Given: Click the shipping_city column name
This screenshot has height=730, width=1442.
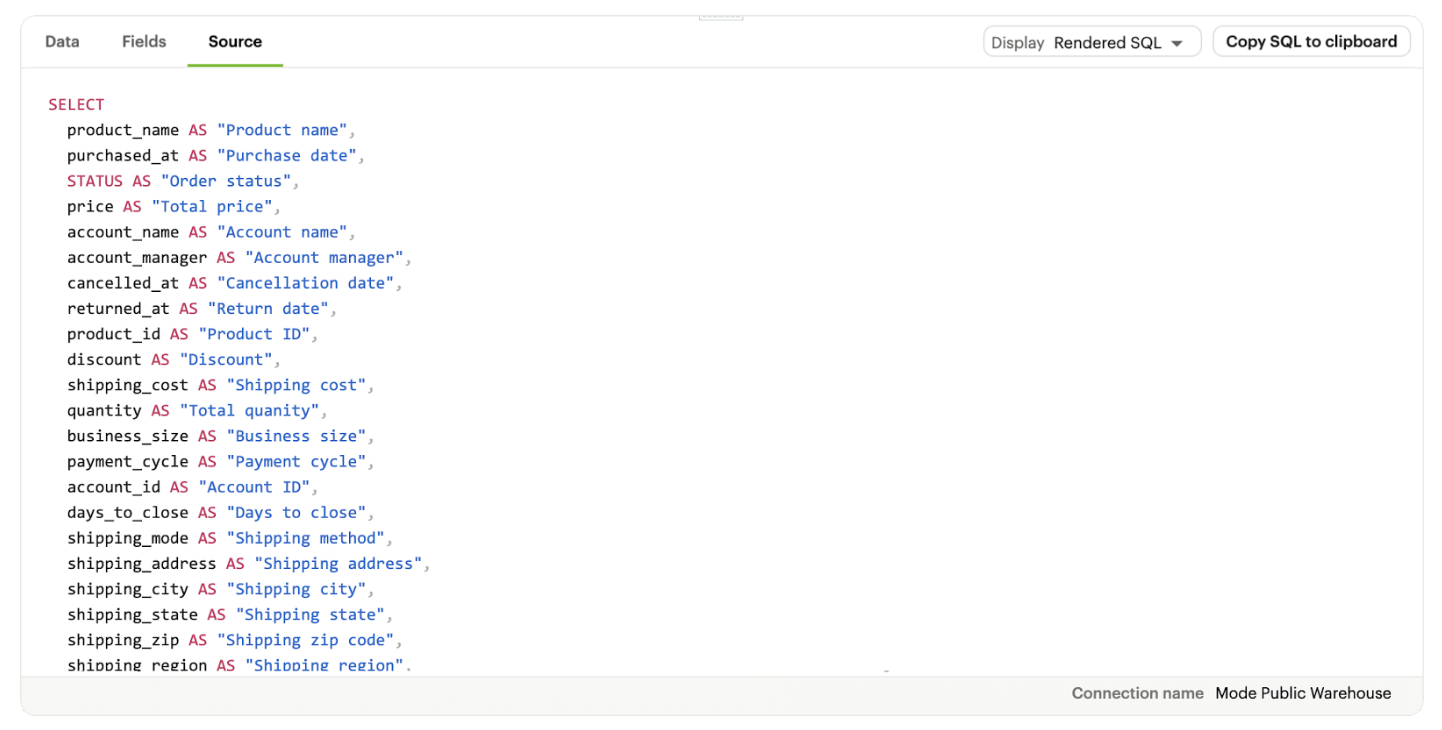Looking at the screenshot, I should 128,589.
